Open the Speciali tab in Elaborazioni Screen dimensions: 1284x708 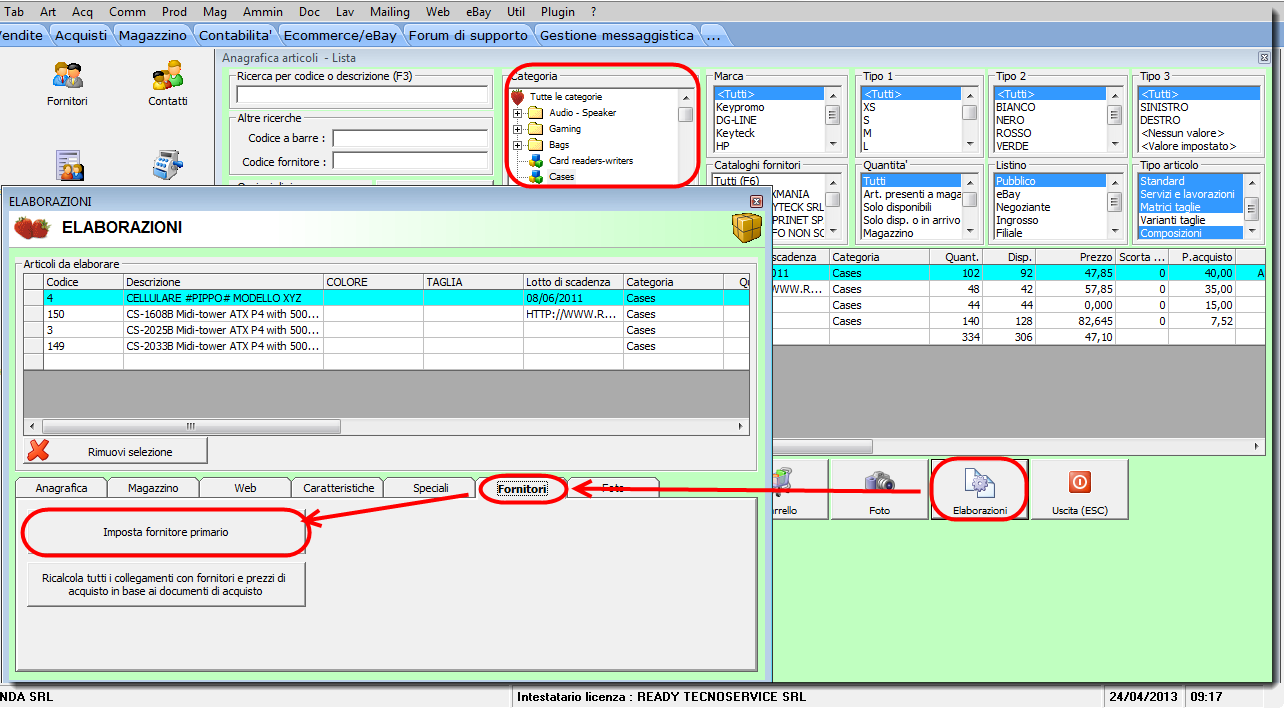tap(430, 488)
